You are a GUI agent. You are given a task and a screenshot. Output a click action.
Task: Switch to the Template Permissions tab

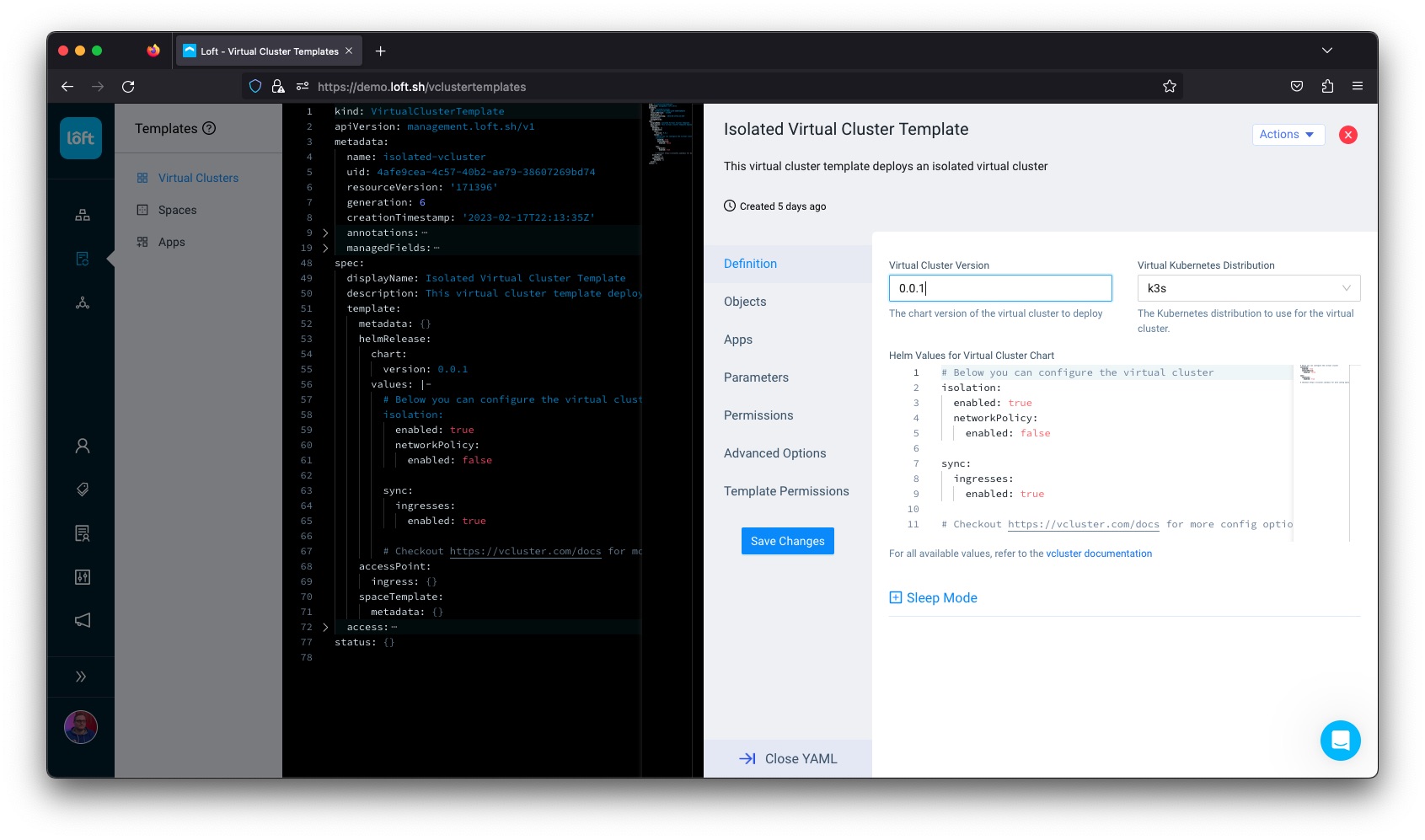785,491
